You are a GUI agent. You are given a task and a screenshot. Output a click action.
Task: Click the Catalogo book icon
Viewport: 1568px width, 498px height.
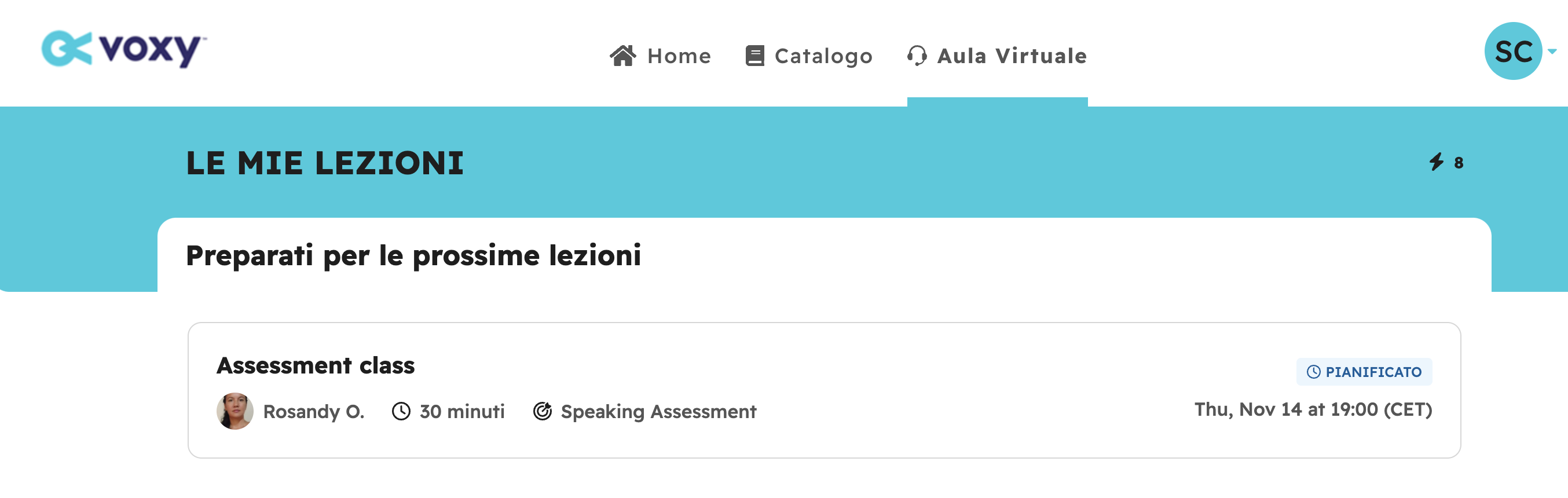(755, 56)
